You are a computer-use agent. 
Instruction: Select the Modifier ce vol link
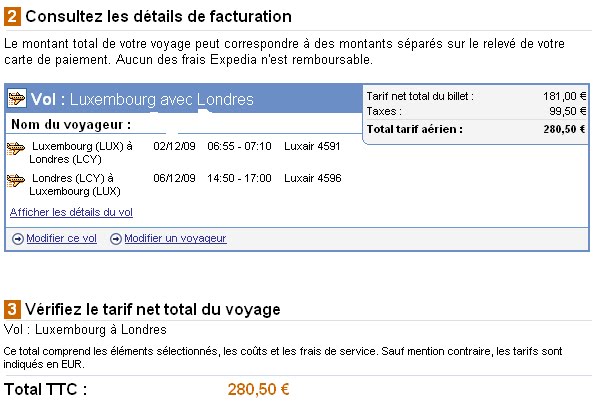(x=62, y=238)
